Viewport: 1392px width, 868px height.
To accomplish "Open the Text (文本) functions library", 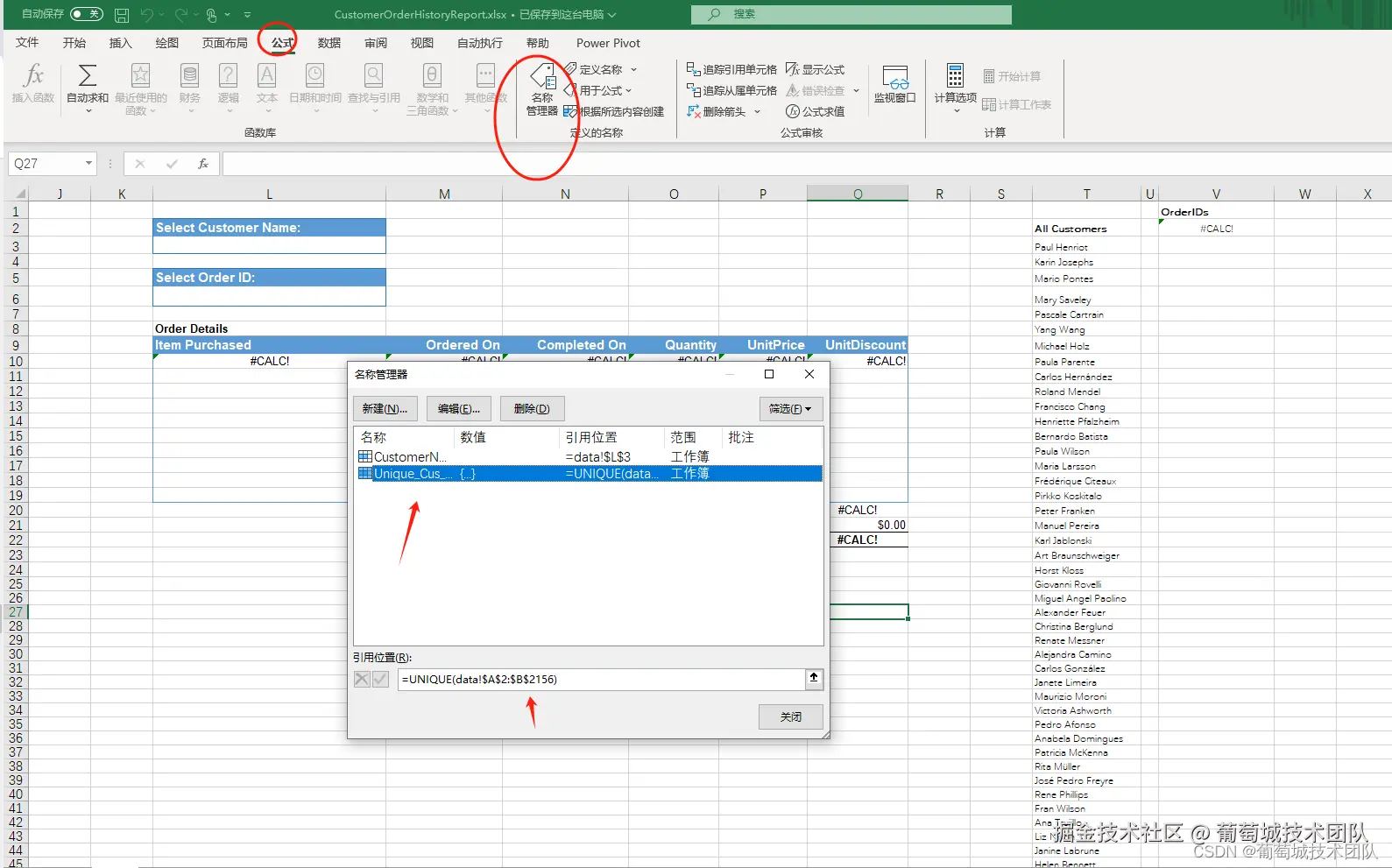I will 267,88.
